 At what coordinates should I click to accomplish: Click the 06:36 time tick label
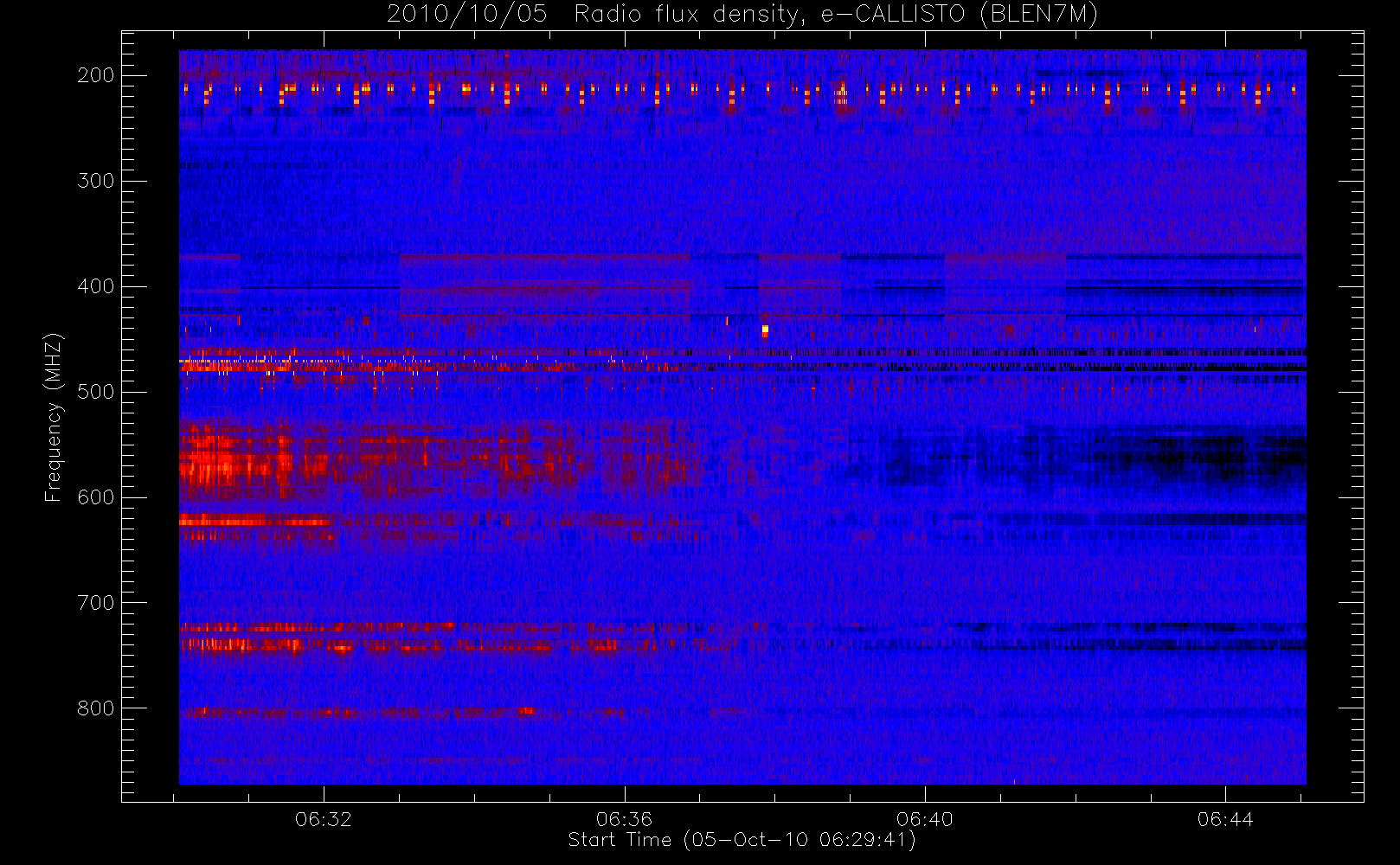[624, 819]
